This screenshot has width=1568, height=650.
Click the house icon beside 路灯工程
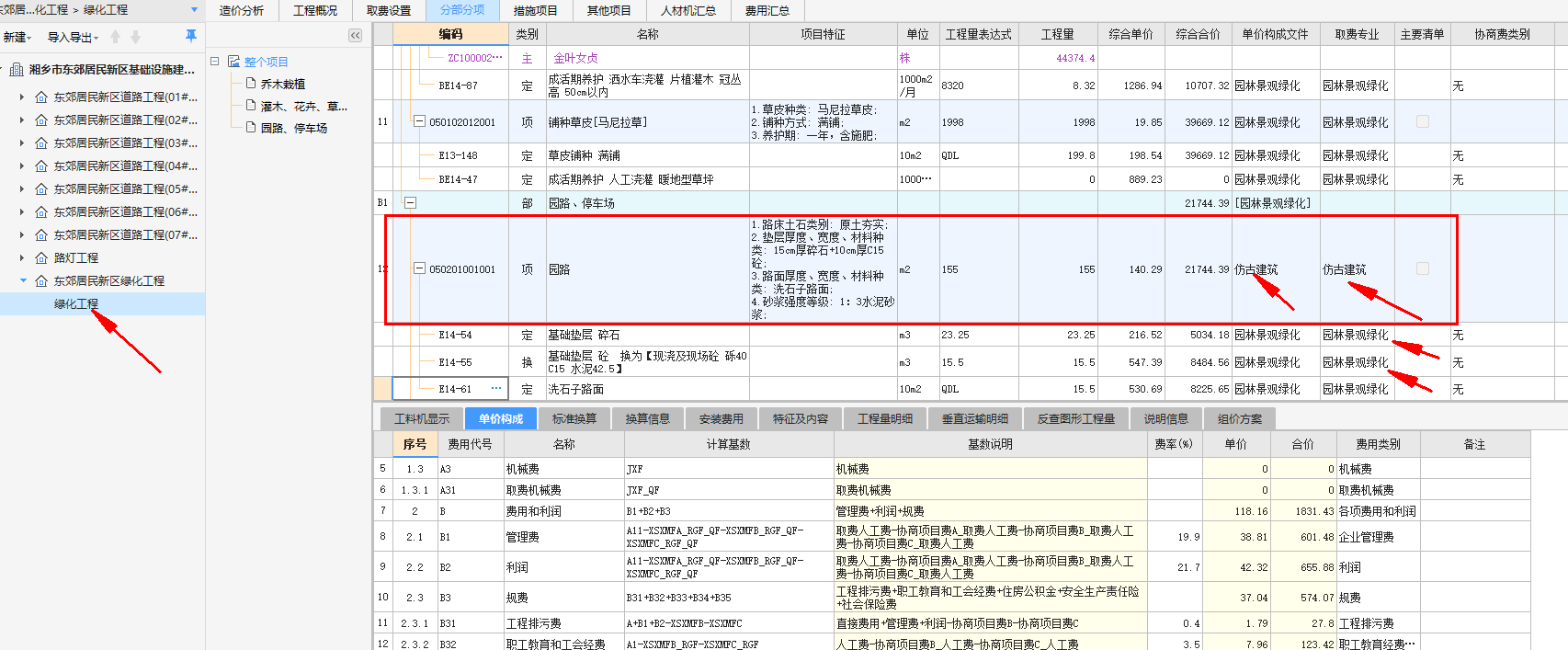pos(41,258)
